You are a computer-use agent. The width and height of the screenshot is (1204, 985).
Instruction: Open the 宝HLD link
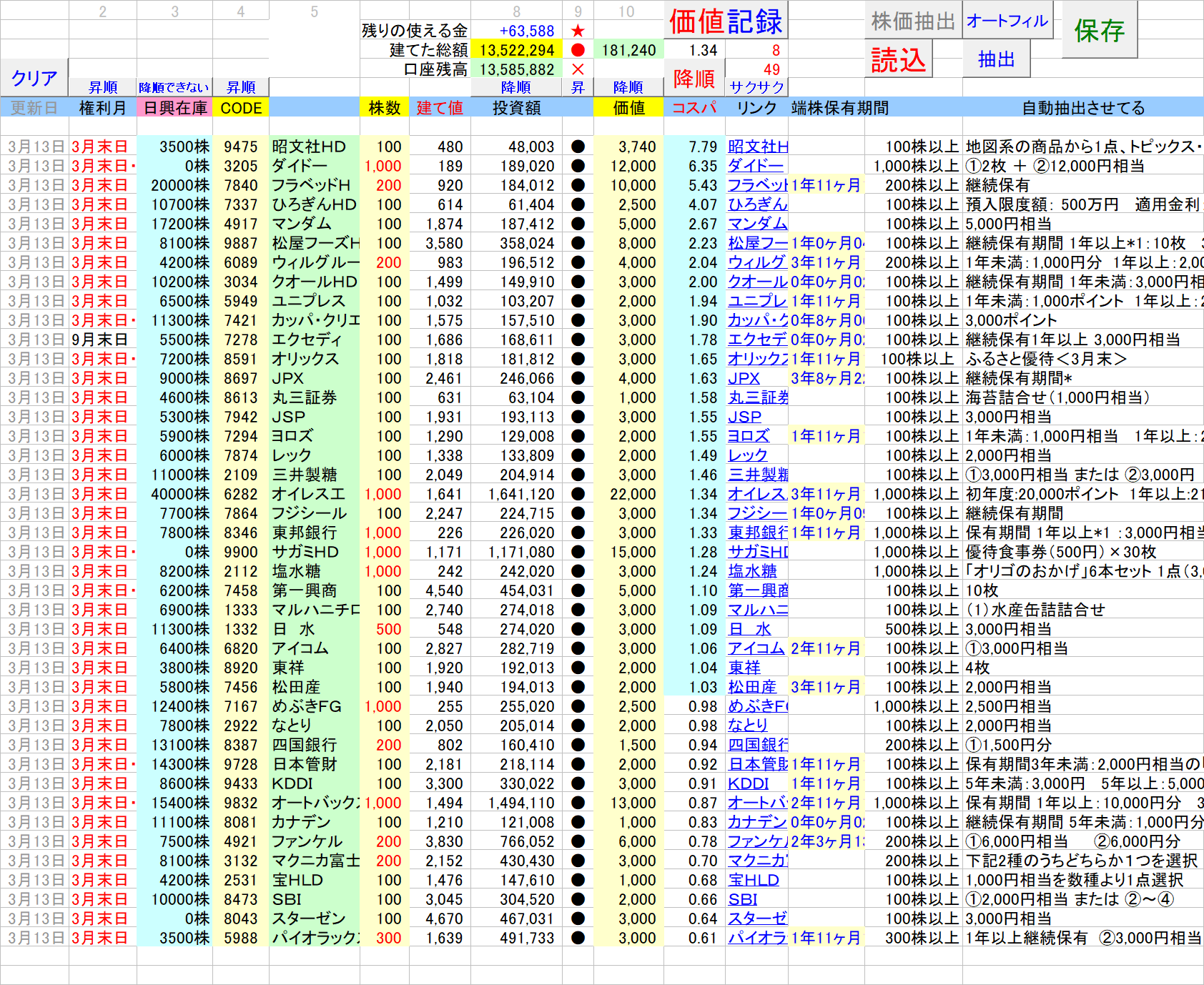point(754,880)
